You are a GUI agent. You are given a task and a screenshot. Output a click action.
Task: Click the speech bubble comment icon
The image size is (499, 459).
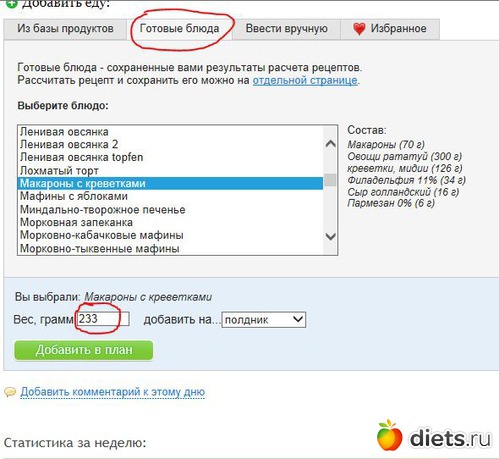pyautogui.click(x=10, y=392)
